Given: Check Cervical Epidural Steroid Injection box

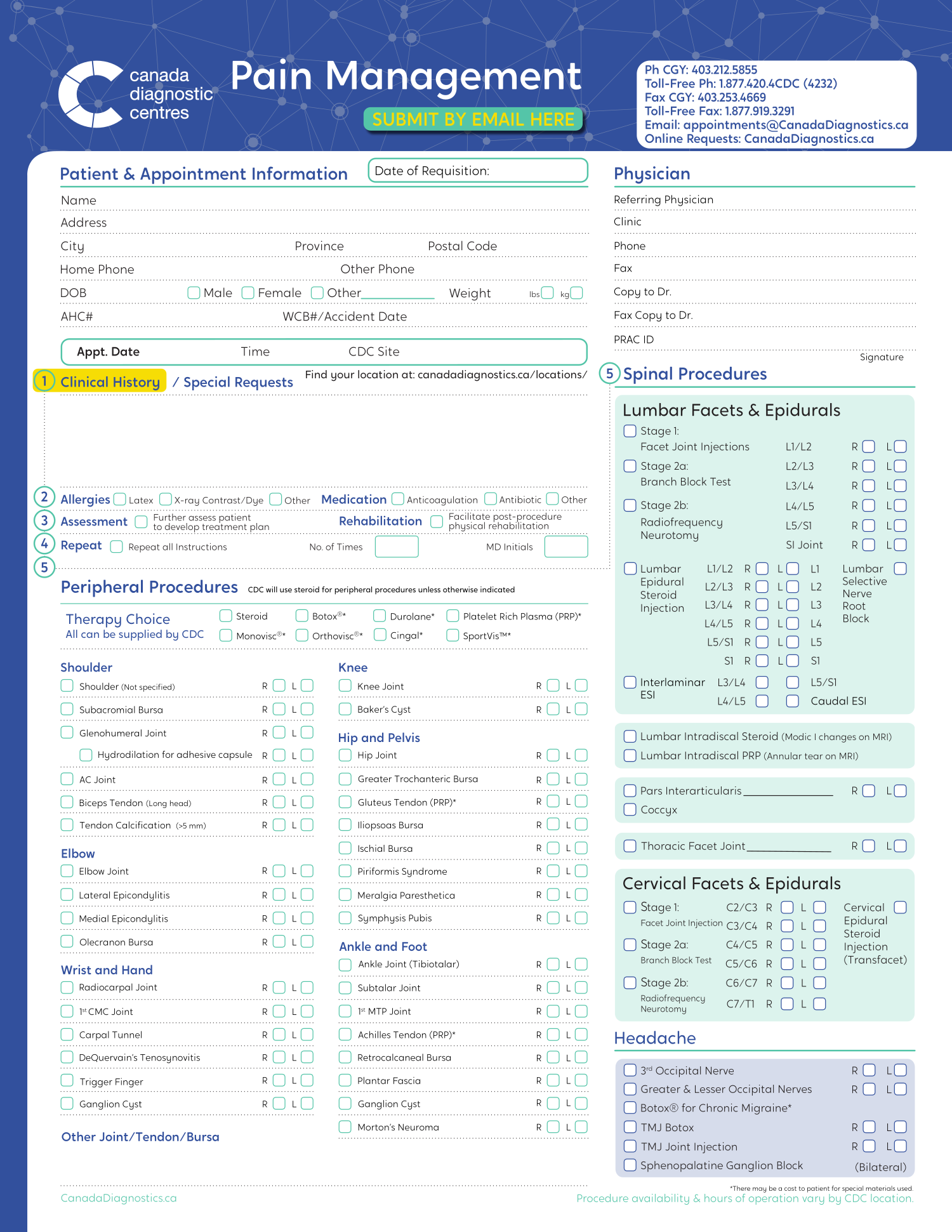Looking at the screenshot, I should (x=901, y=907).
